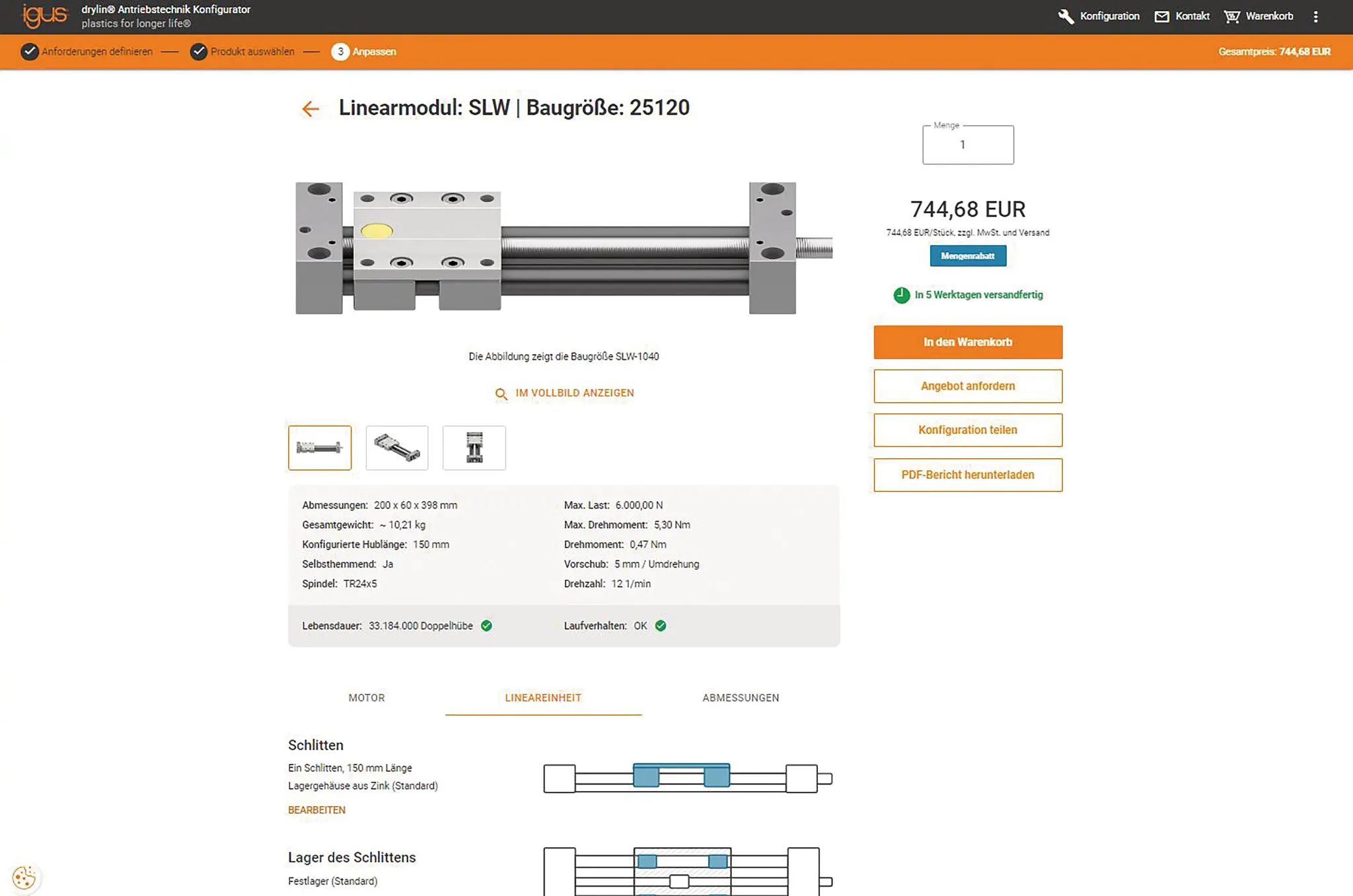
Task: Click Max. Last value '6.000,00 N'
Action: (x=639, y=505)
